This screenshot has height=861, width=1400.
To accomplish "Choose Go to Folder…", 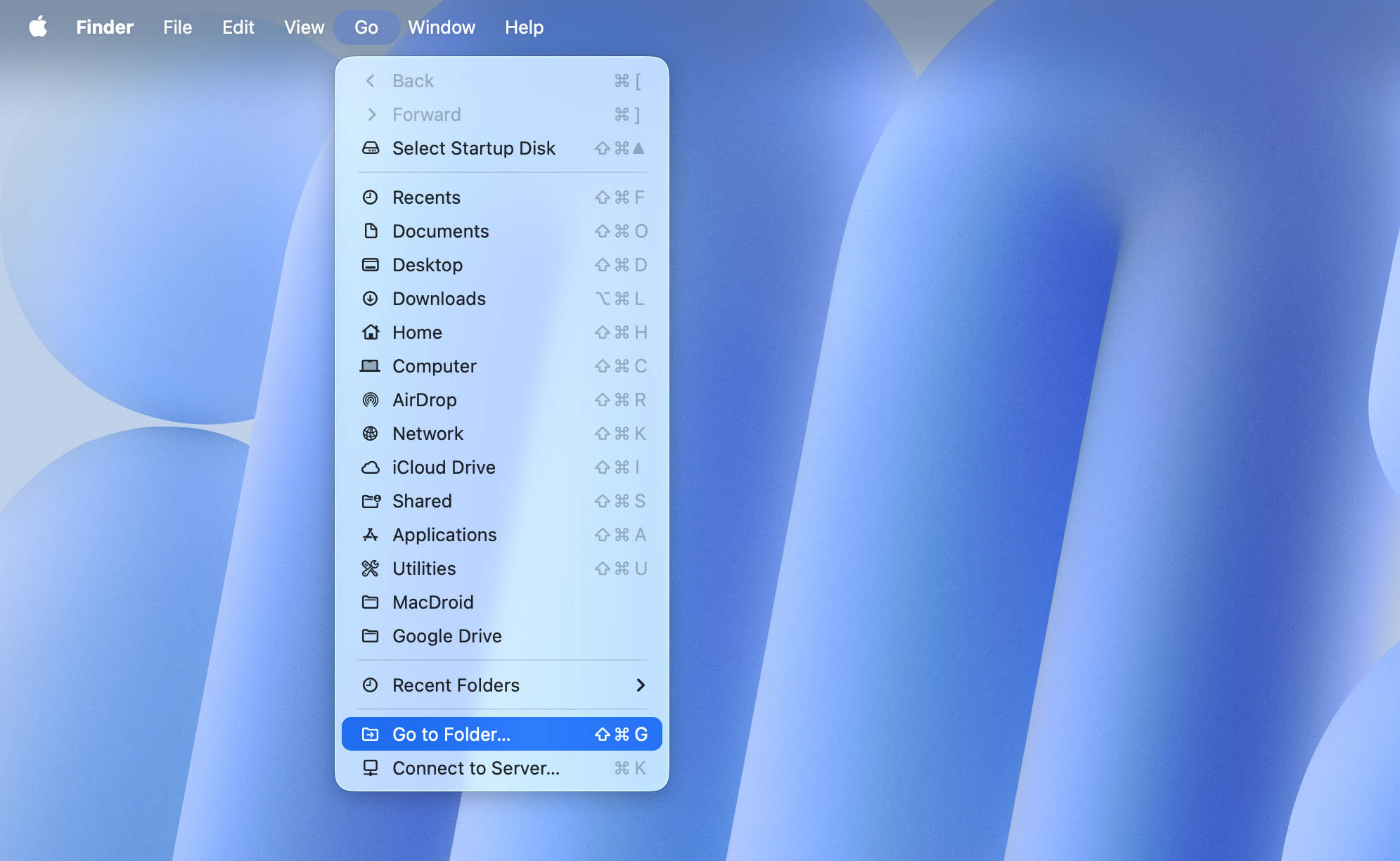I will [x=451, y=734].
